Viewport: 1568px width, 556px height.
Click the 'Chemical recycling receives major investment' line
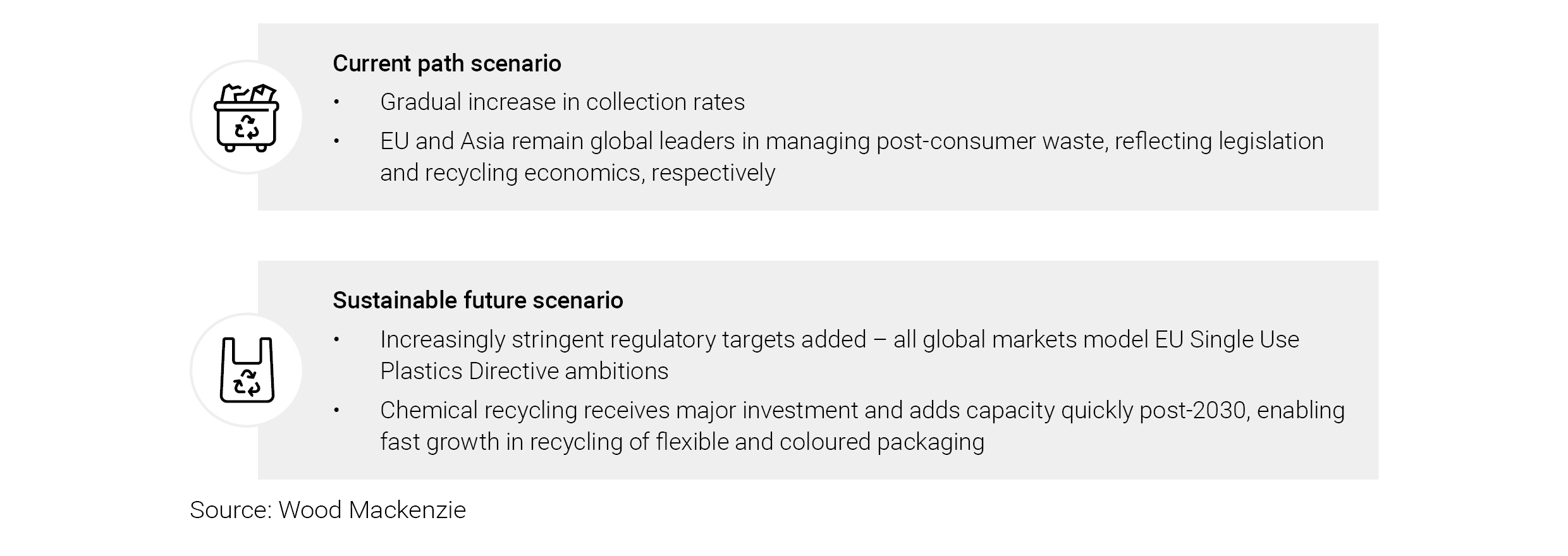pyautogui.click(x=862, y=411)
